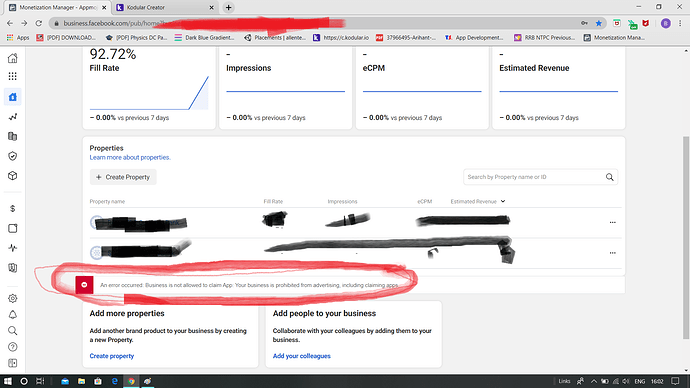Open the Monetization Mana... bookmark

pos(614,38)
